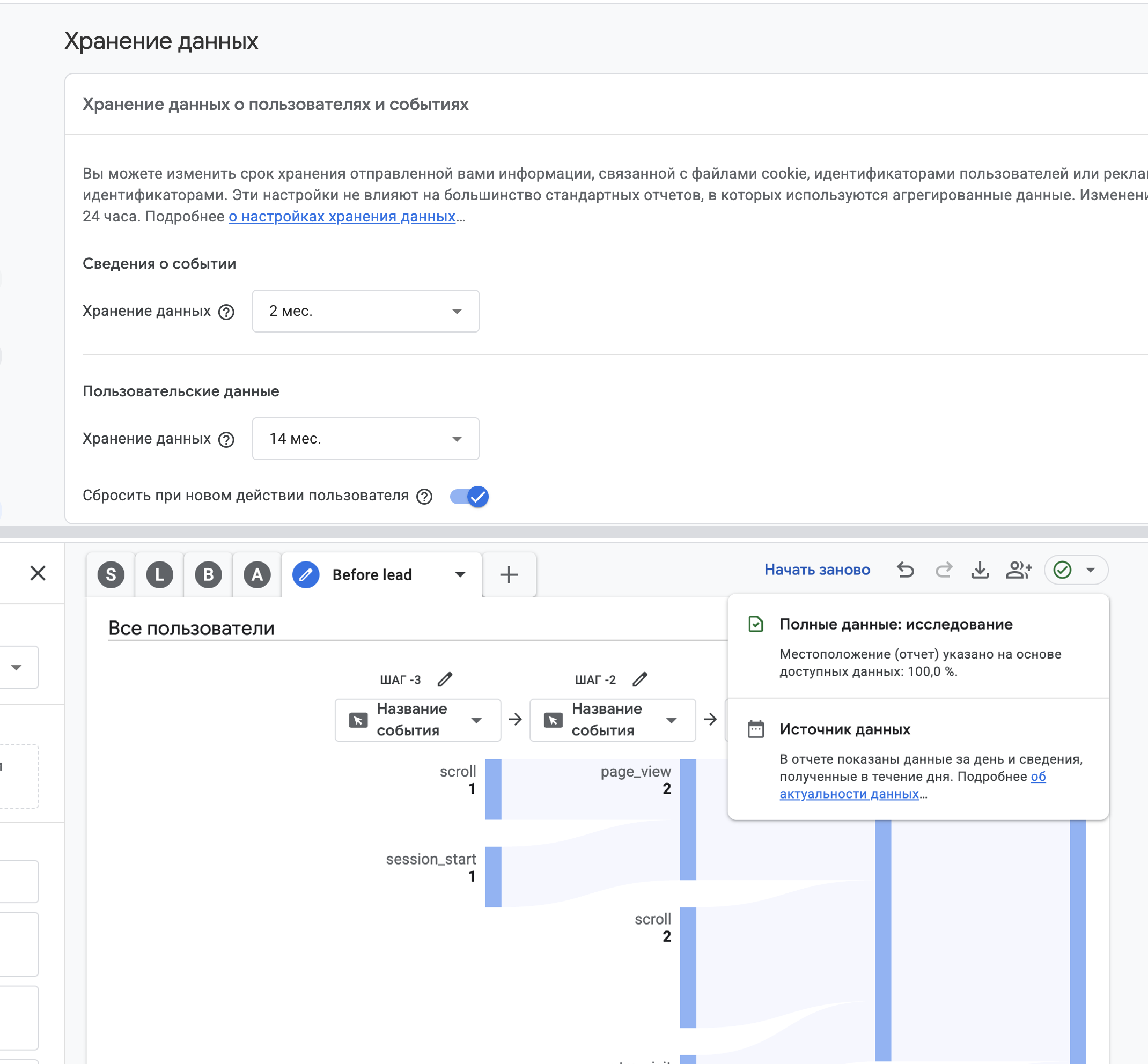
Task: Edit ШАГ -2 step with pencil icon
Action: [639, 679]
